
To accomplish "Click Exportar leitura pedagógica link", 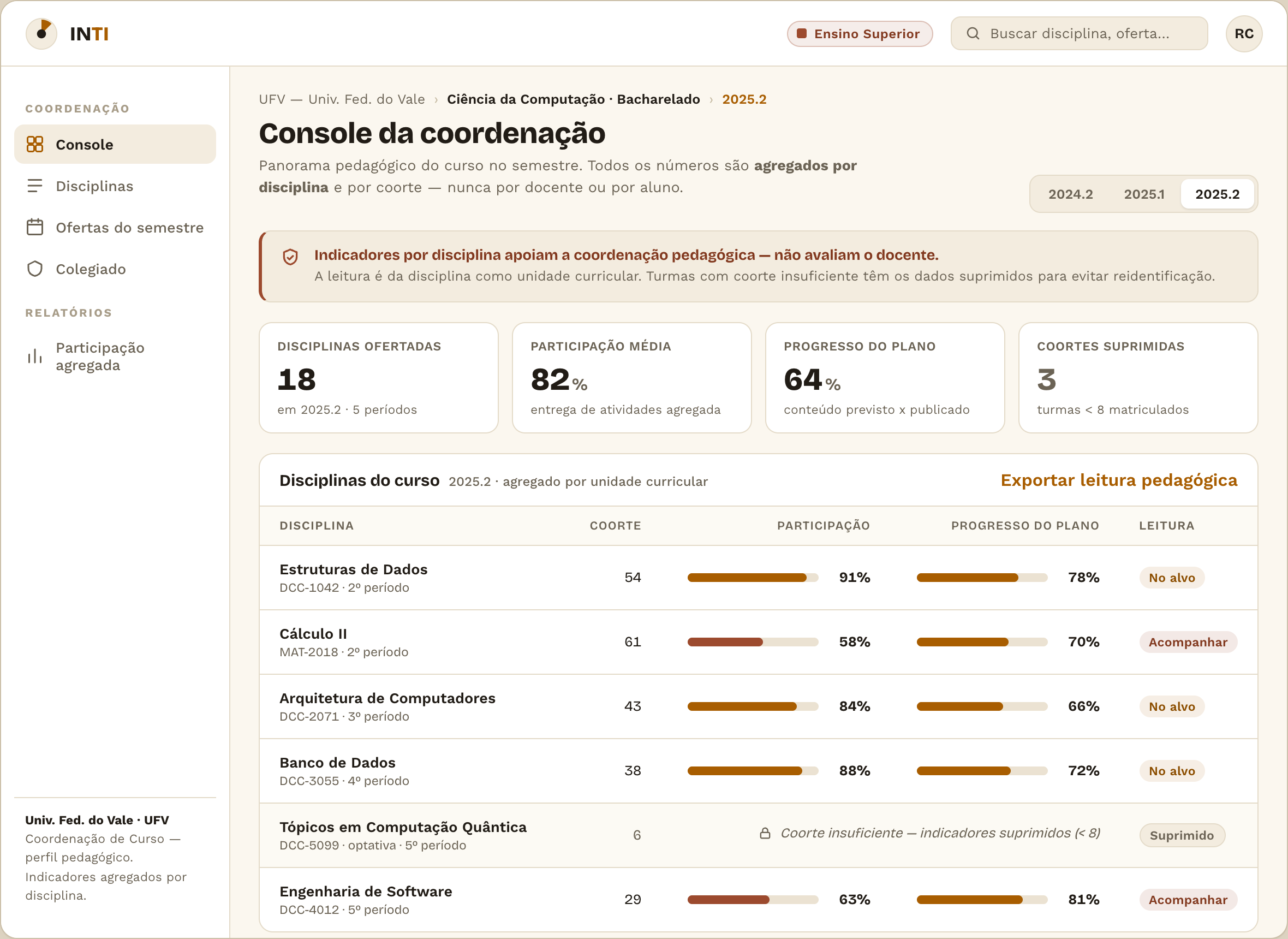I will coord(1119,480).
